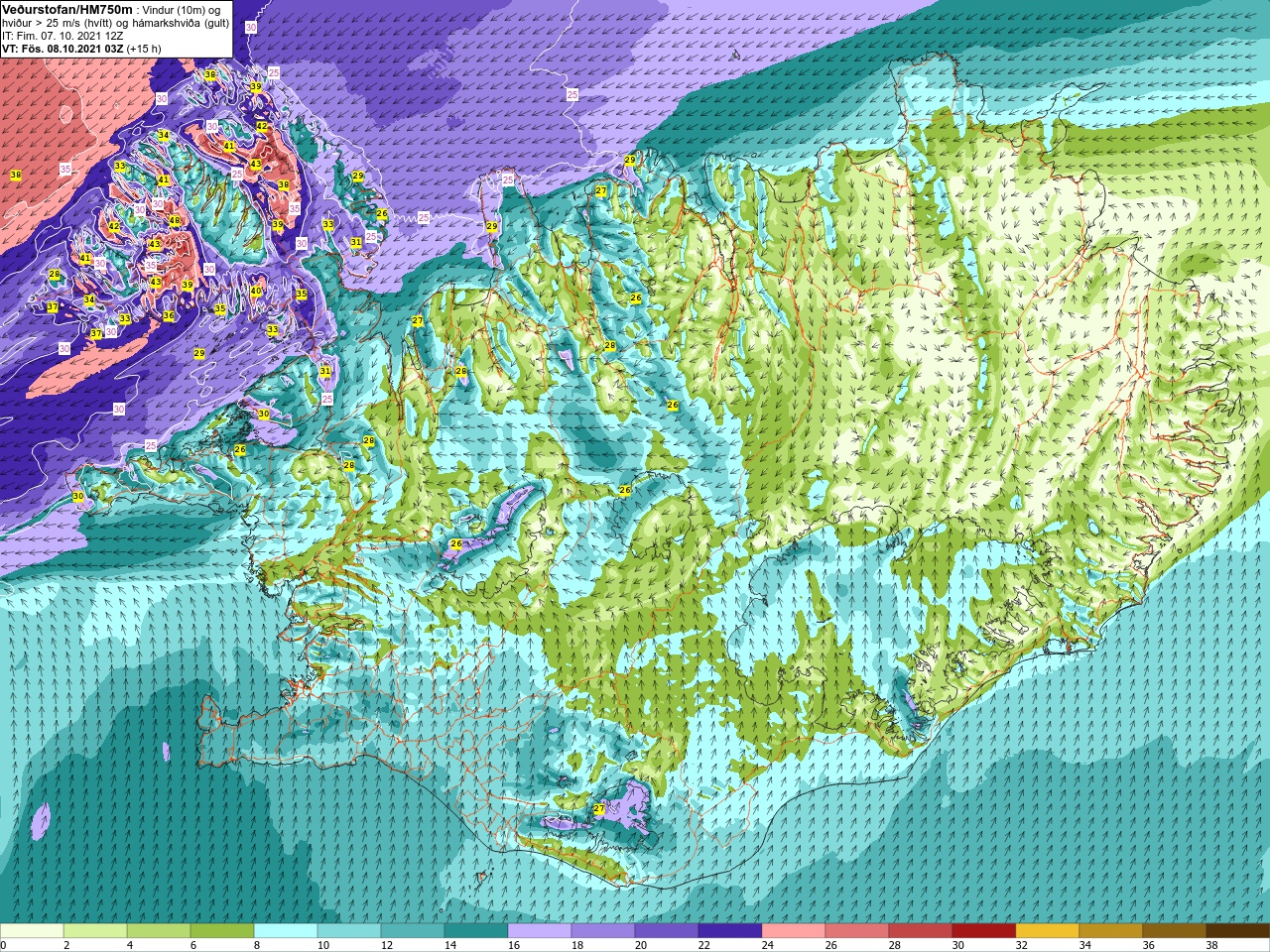Select the 6–8 m/s olive green legend swatch
The height and width of the screenshot is (952, 1270).
[222, 931]
